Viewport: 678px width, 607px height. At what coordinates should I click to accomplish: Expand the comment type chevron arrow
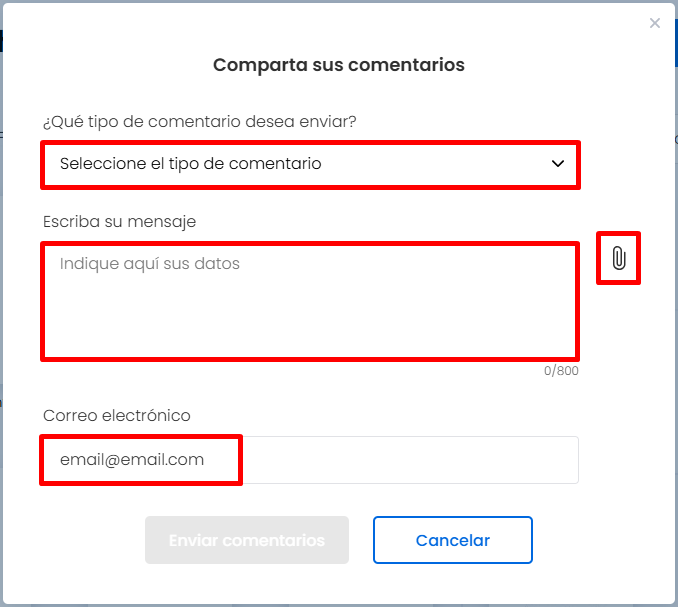pos(558,164)
